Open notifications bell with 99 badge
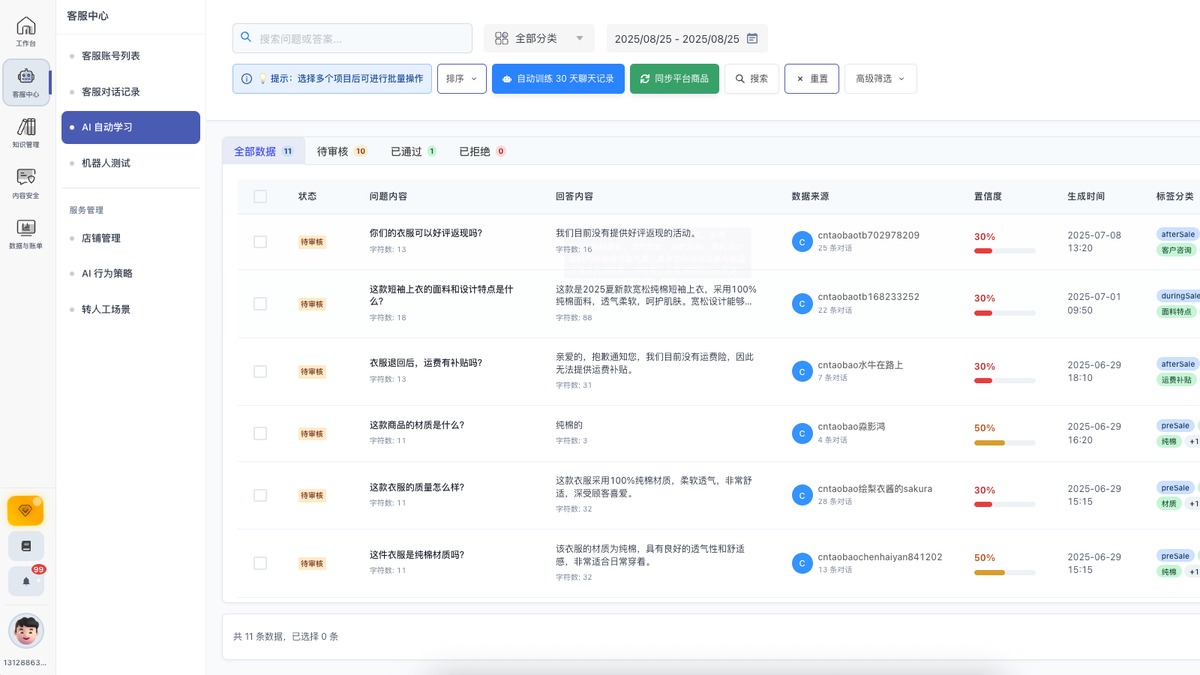This screenshot has width=1200, height=675. tap(26, 581)
